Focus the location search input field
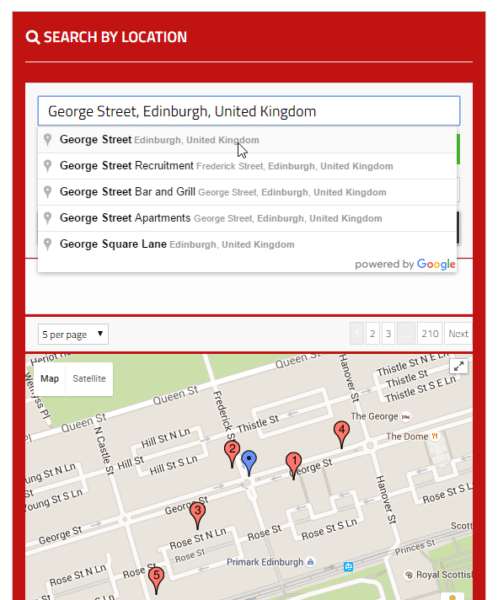This screenshot has width=498, height=600. (249, 111)
